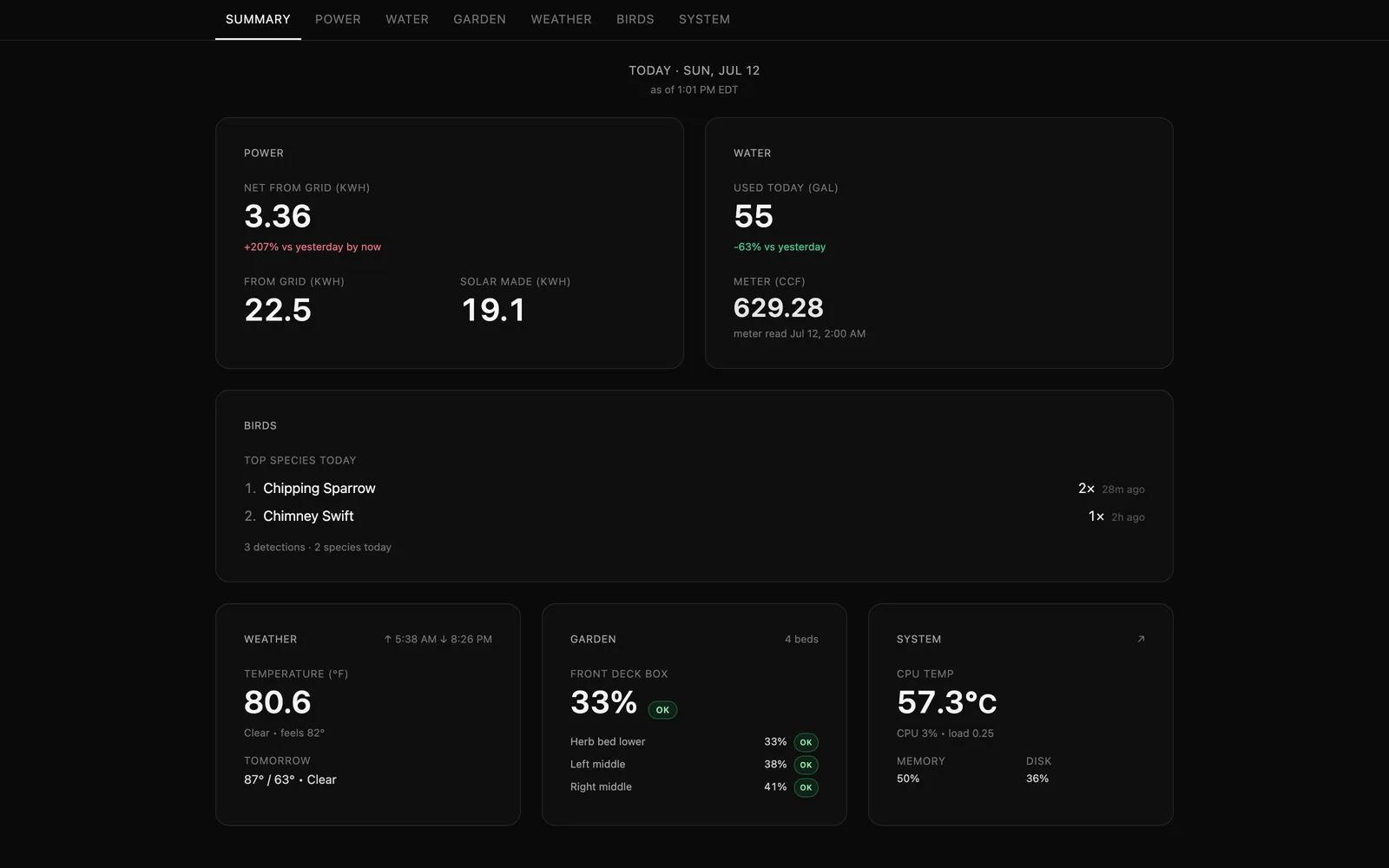Click the sunset arrow icon beside 8:26 PM

(x=444, y=639)
